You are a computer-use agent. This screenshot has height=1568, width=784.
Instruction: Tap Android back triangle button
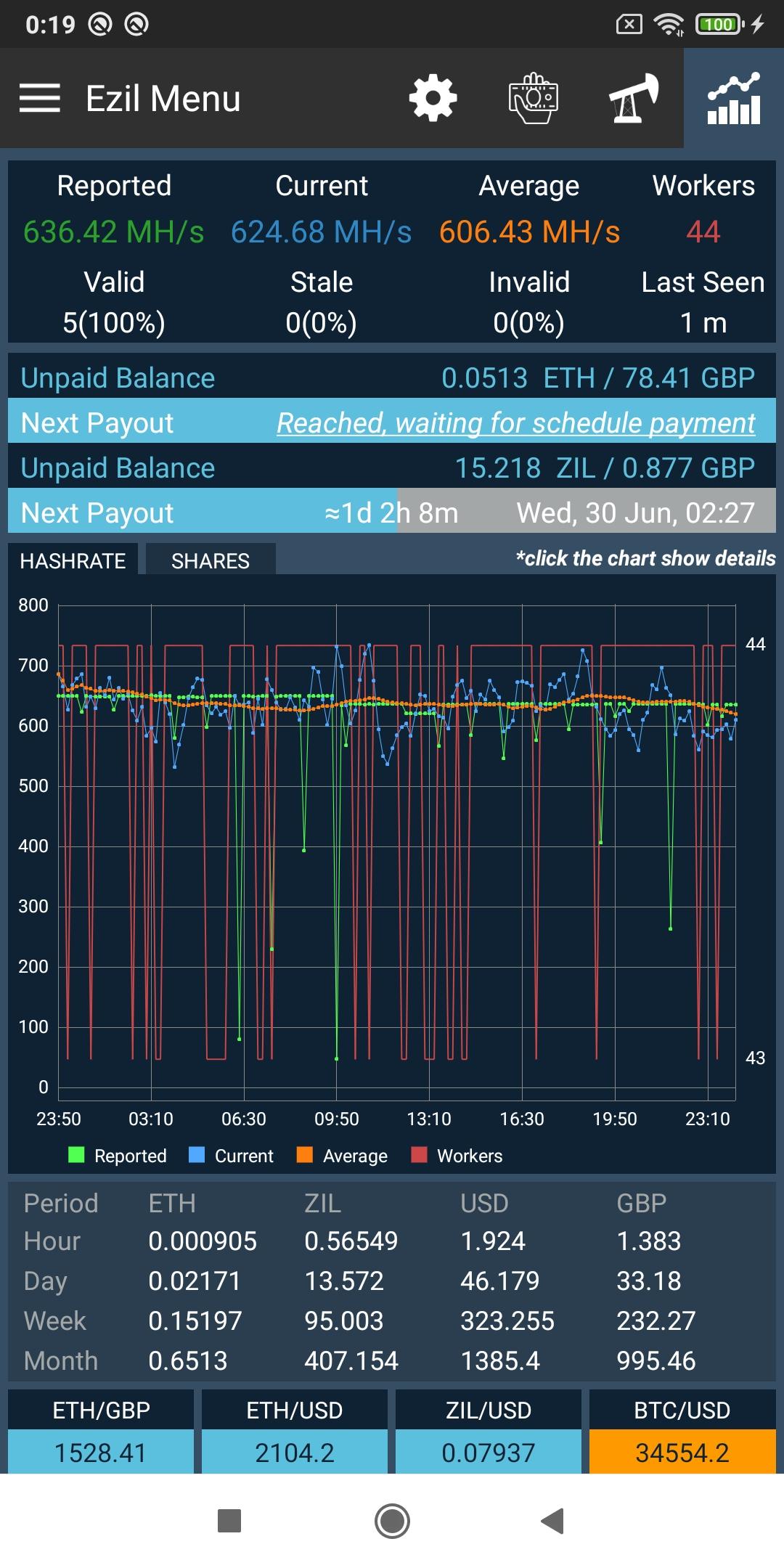[x=553, y=1520]
